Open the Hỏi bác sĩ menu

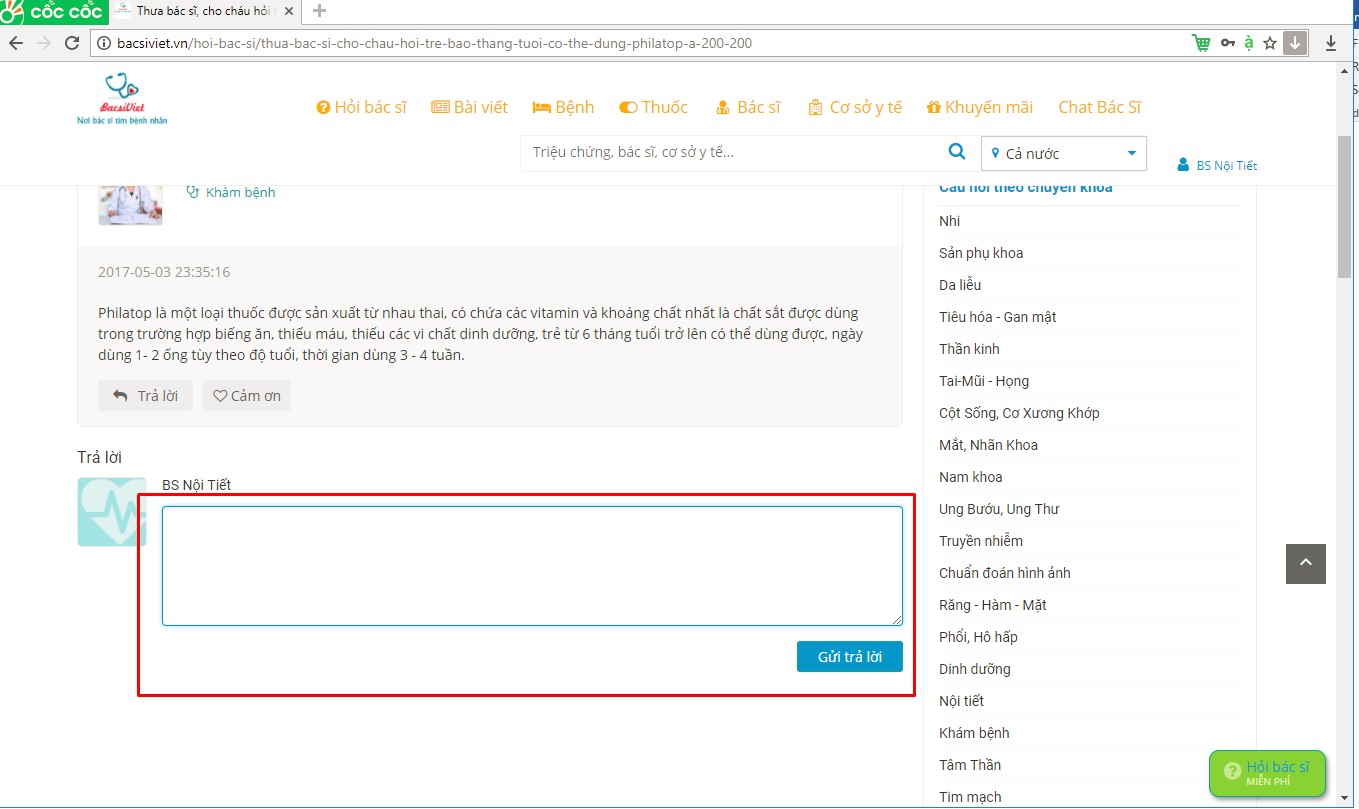(361, 107)
